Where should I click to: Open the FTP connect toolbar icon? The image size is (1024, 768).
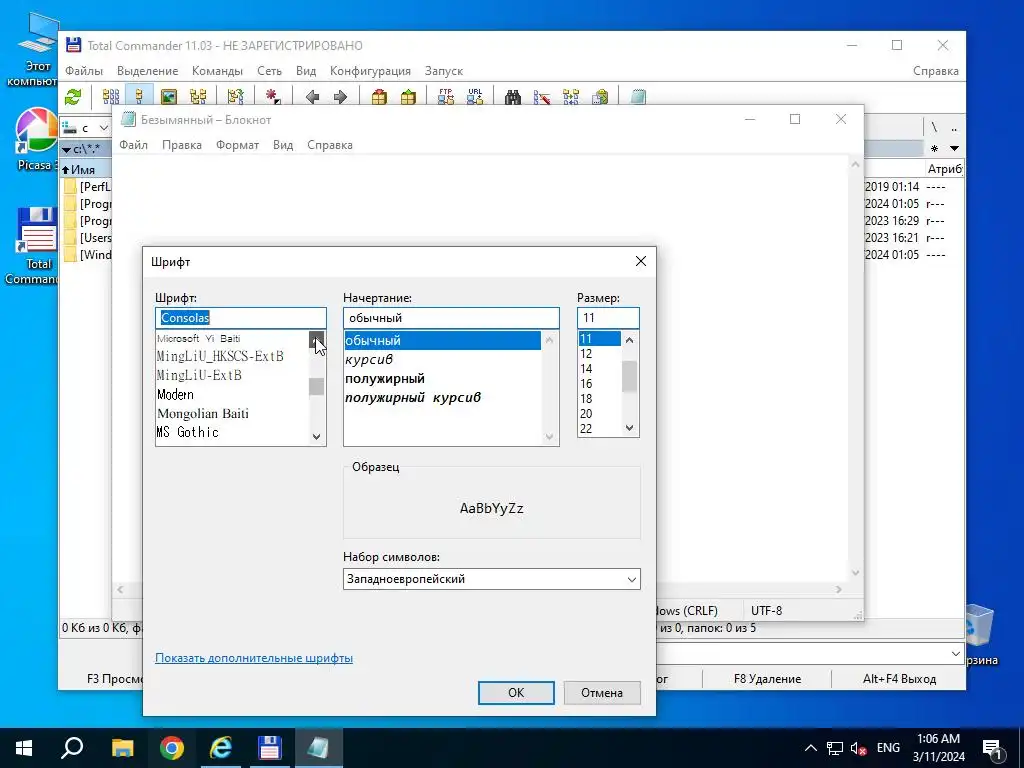[x=446, y=97]
